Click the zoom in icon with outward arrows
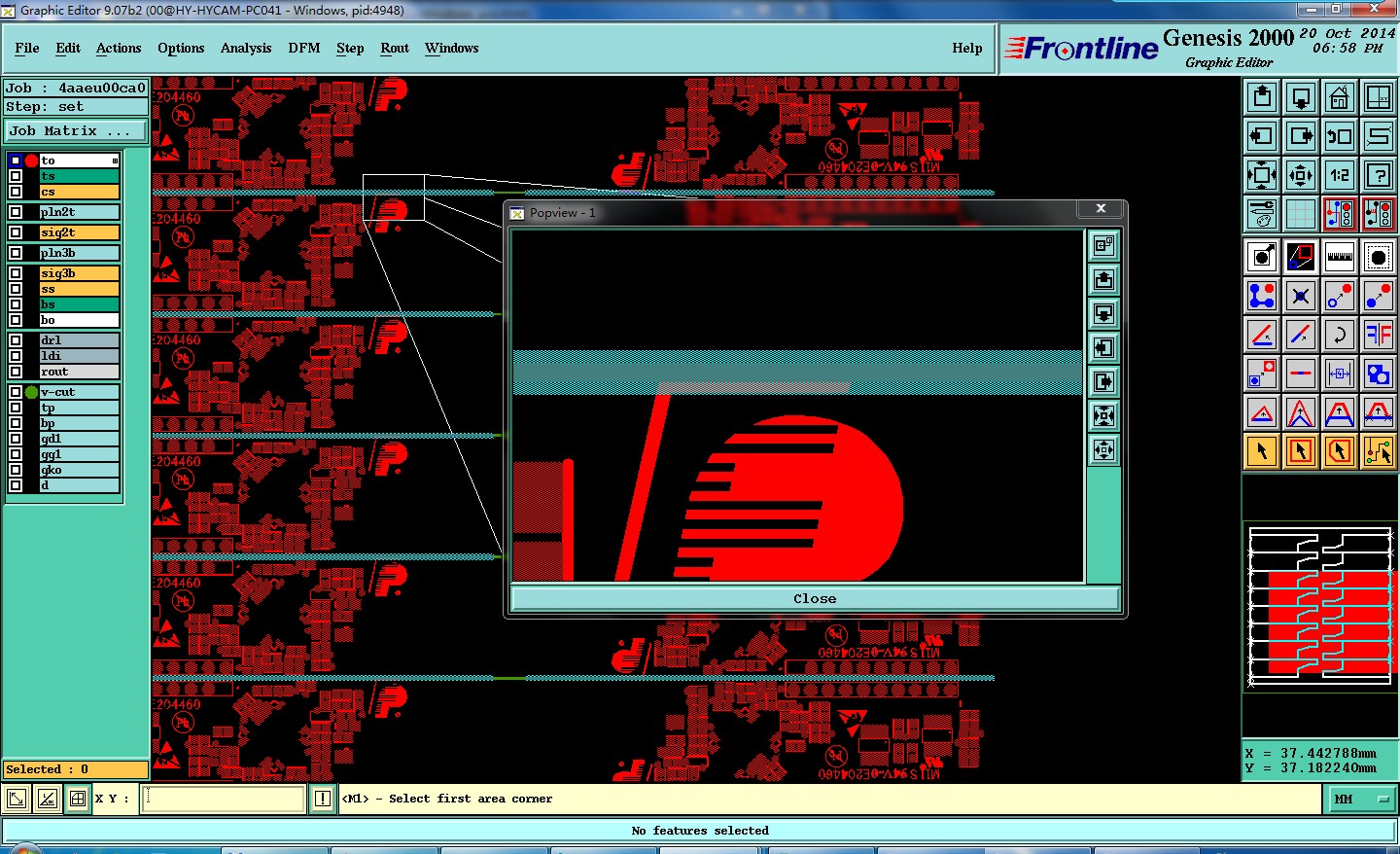Viewport: 1400px width, 854px height. point(1262,175)
